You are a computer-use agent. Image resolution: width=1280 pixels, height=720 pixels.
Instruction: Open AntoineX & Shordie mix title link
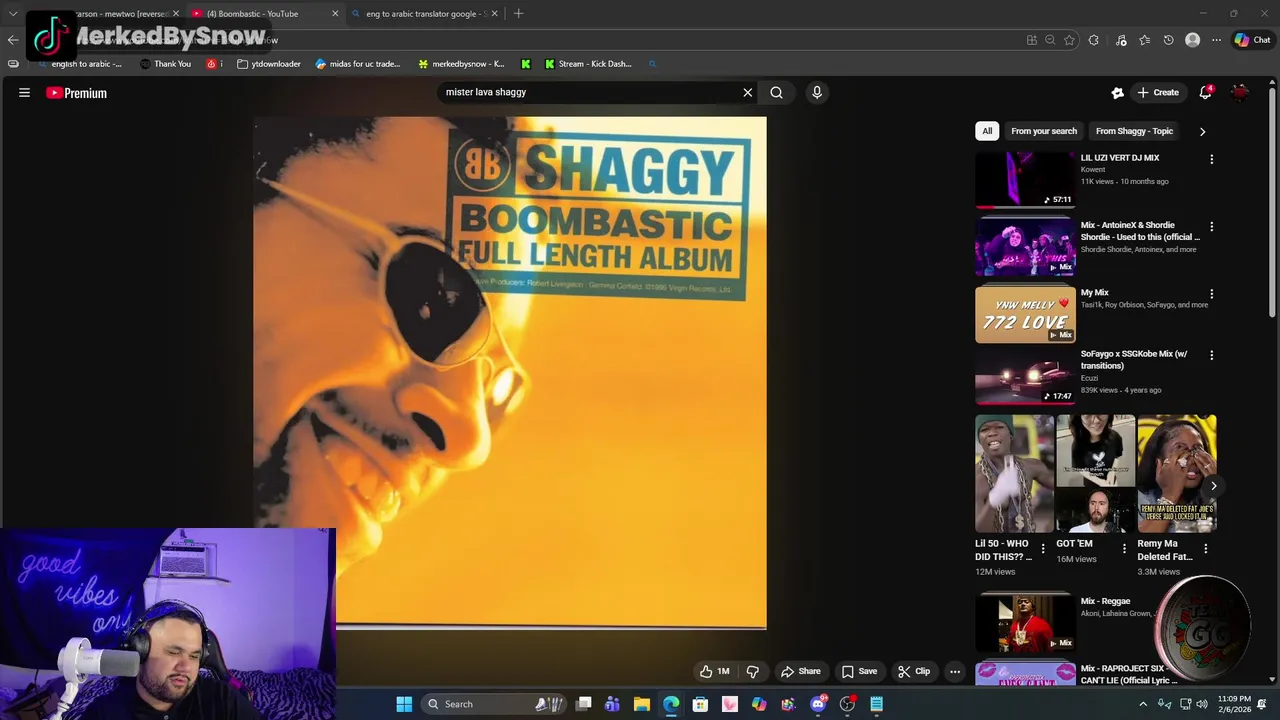pyautogui.click(x=1140, y=231)
